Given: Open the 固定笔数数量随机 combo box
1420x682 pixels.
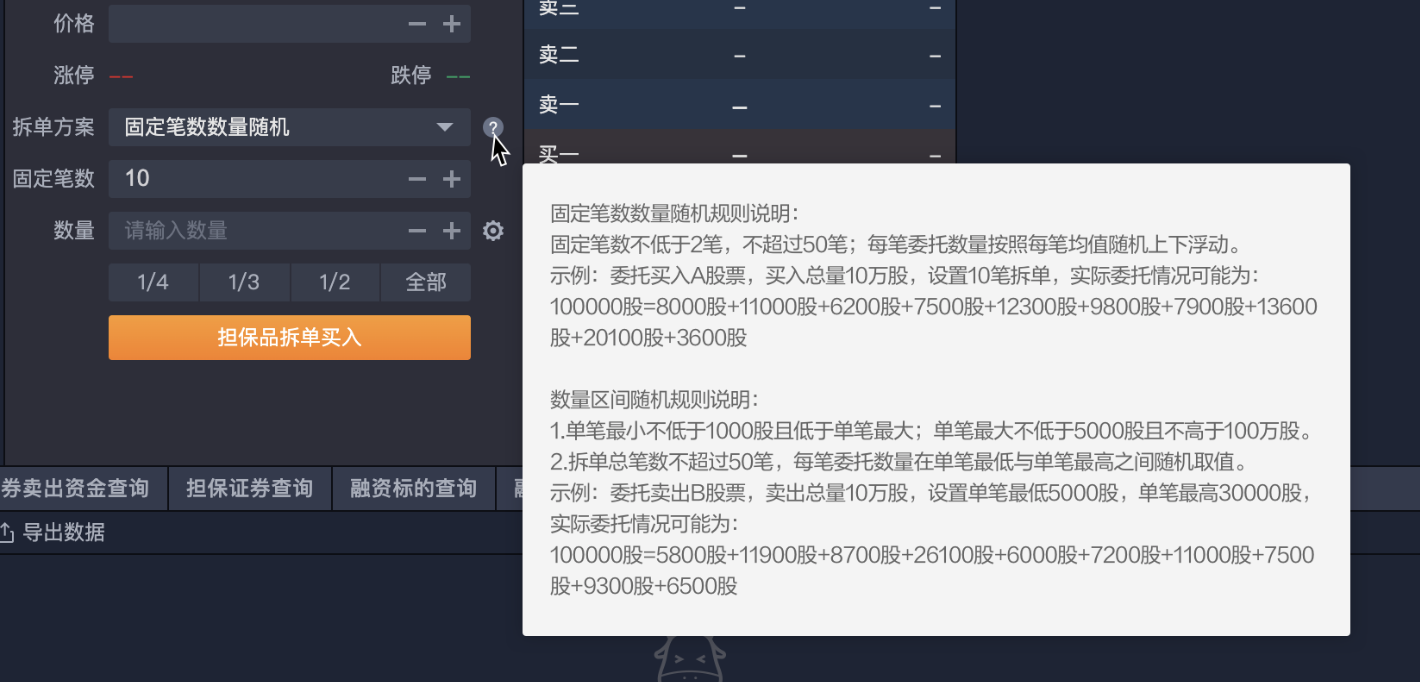Looking at the screenshot, I should click(x=289, y=127).
